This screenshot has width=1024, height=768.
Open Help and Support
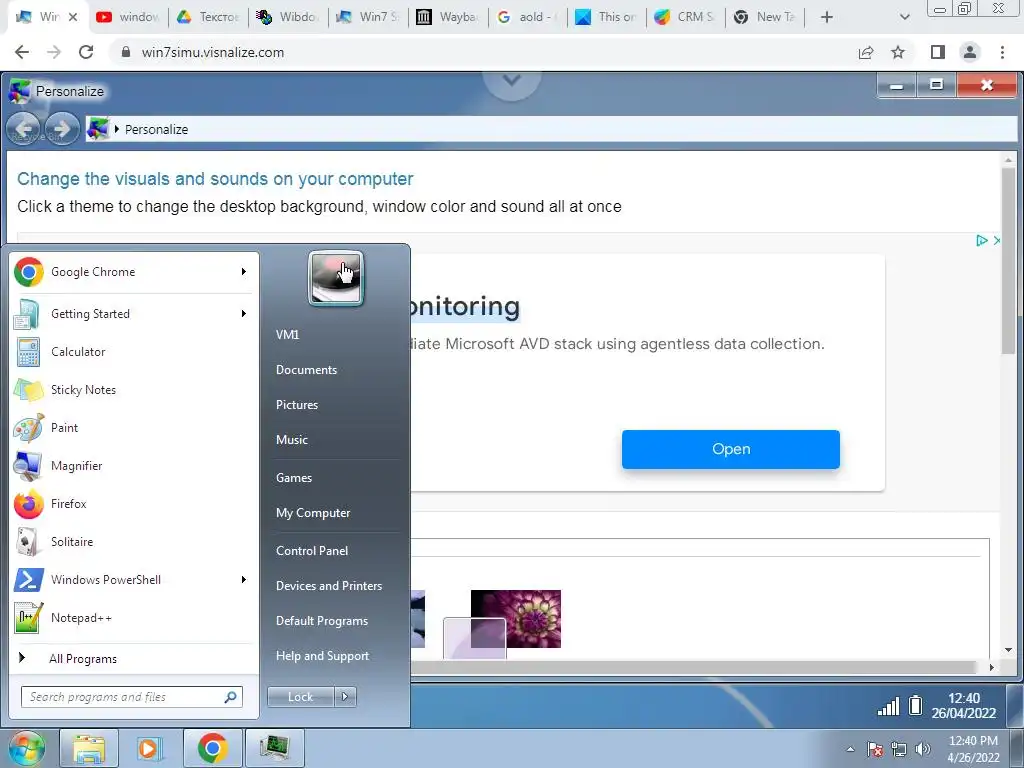(x=323, y=656)
